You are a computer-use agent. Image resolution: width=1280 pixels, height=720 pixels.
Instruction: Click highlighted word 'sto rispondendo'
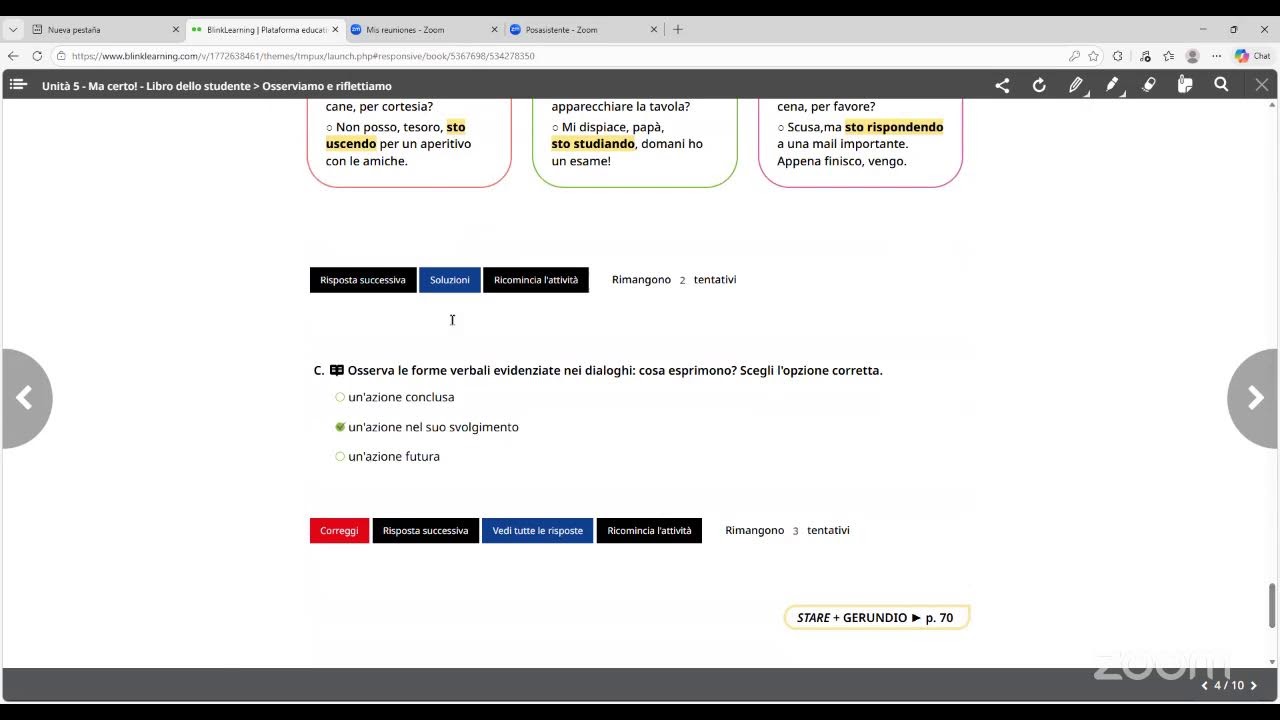pyautogui.click(x=894, y=127)
